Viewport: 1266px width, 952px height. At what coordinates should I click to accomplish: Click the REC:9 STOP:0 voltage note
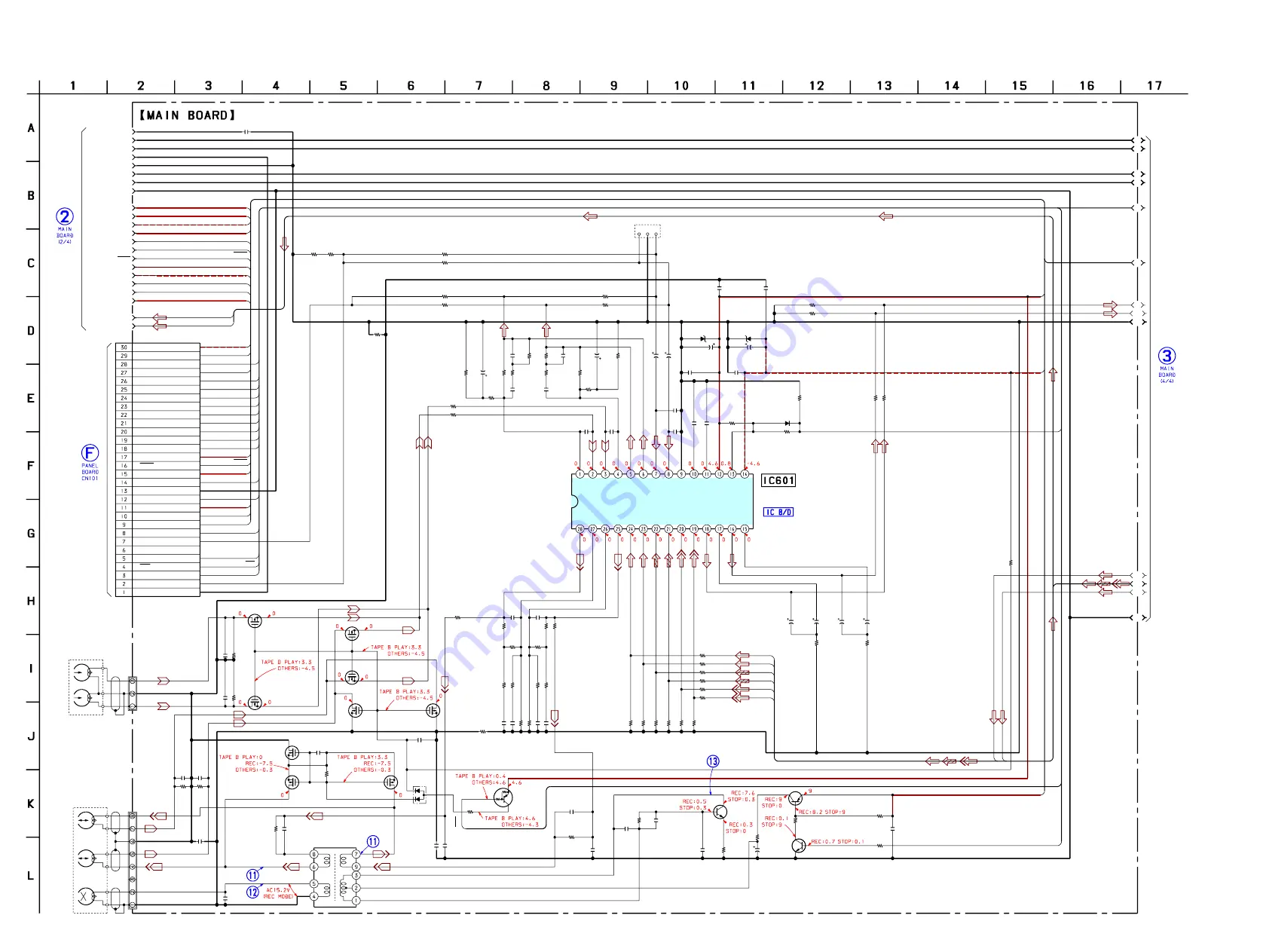[772, 802]
